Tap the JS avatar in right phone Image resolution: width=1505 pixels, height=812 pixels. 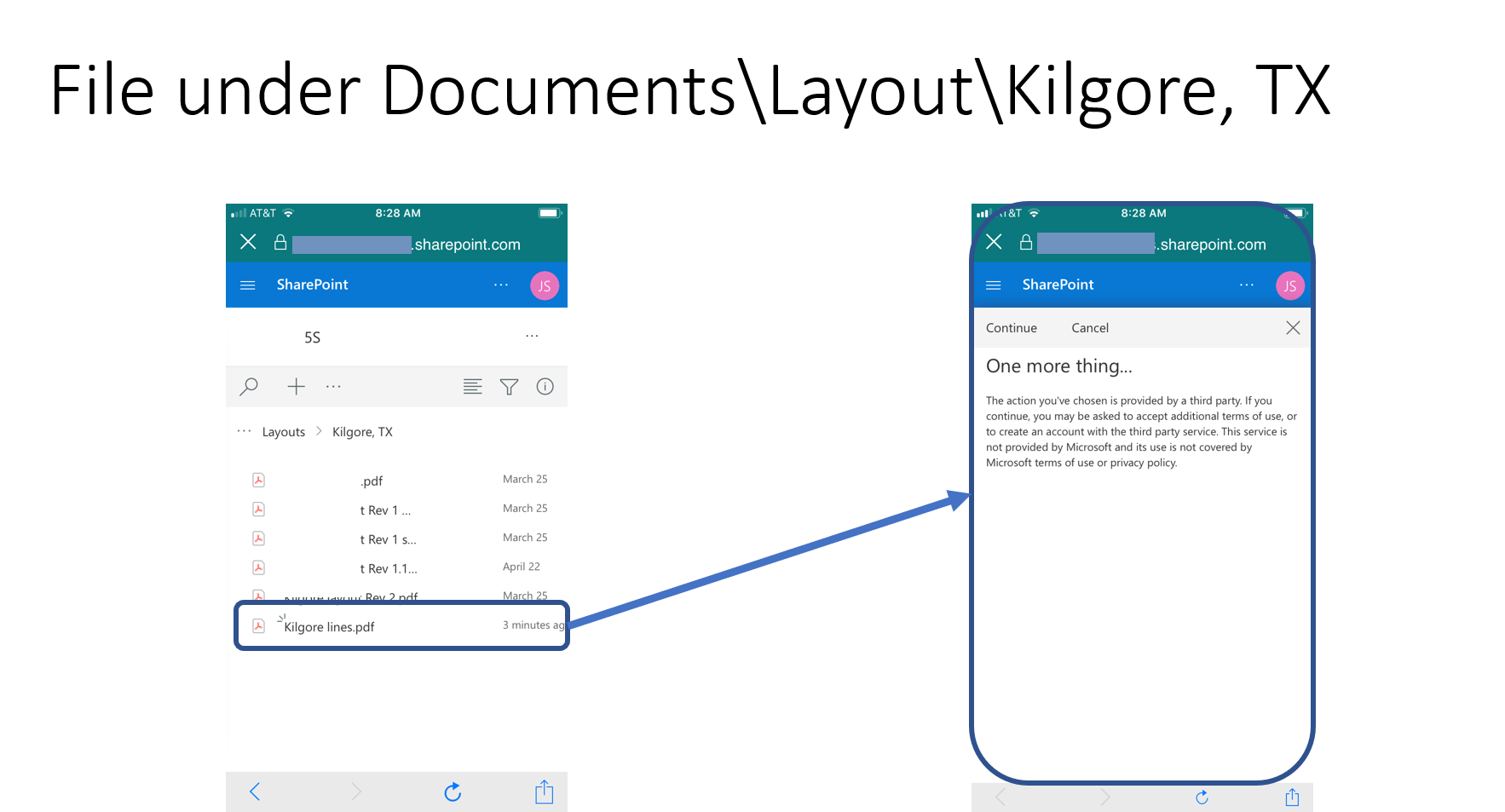(x=1290, y=285)
